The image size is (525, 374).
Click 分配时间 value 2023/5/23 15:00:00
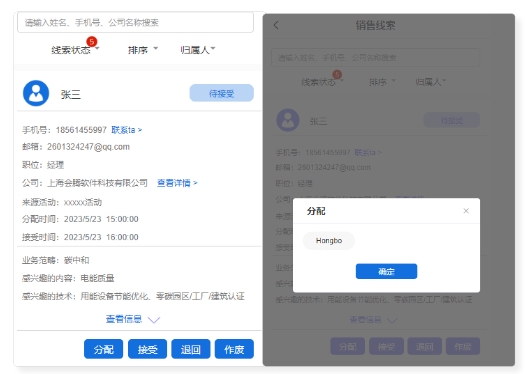click(101, 219)
